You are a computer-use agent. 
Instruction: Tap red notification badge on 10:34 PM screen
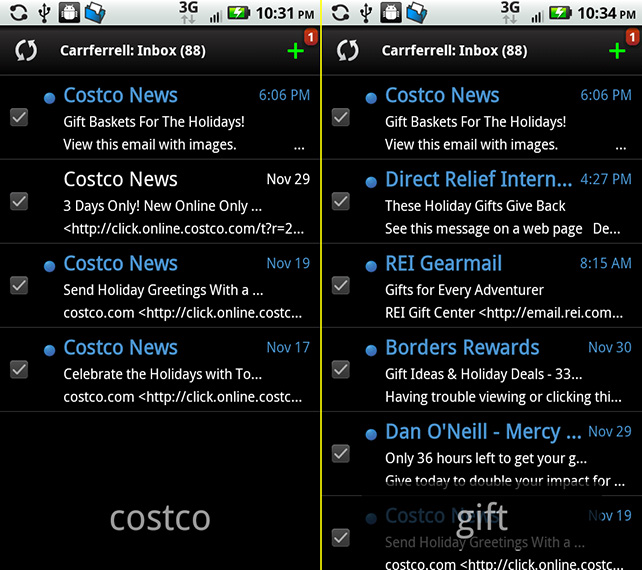pyautogui.click(x=632, y=37)
